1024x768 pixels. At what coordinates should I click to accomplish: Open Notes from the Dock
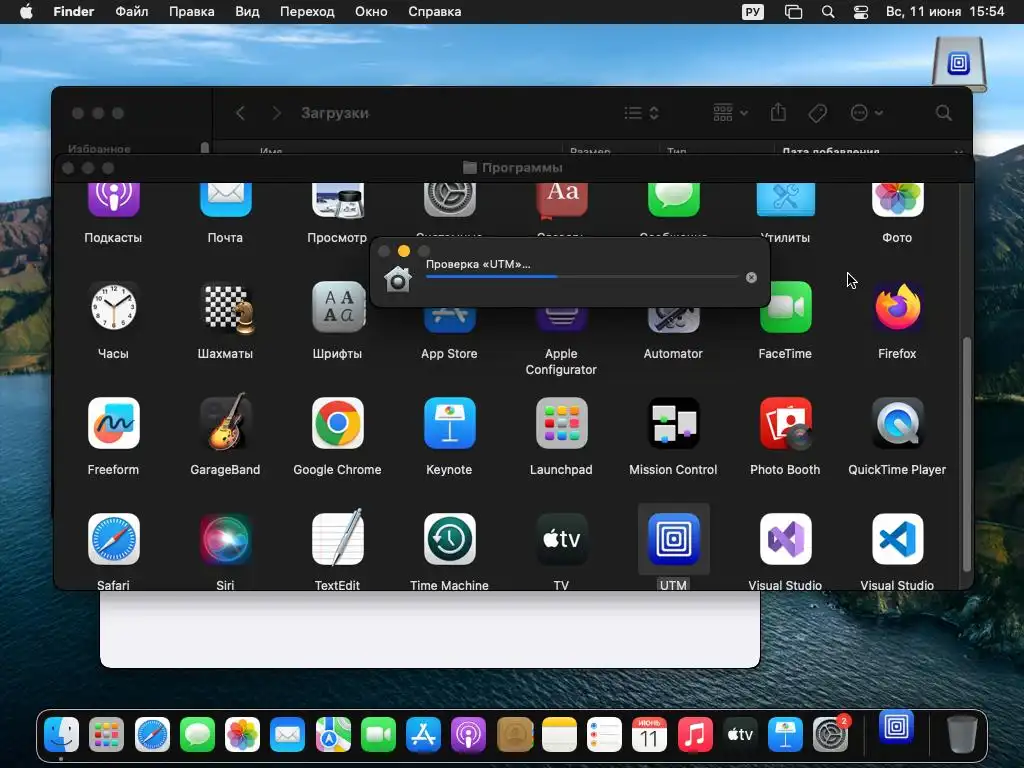(x=559, y=734)
